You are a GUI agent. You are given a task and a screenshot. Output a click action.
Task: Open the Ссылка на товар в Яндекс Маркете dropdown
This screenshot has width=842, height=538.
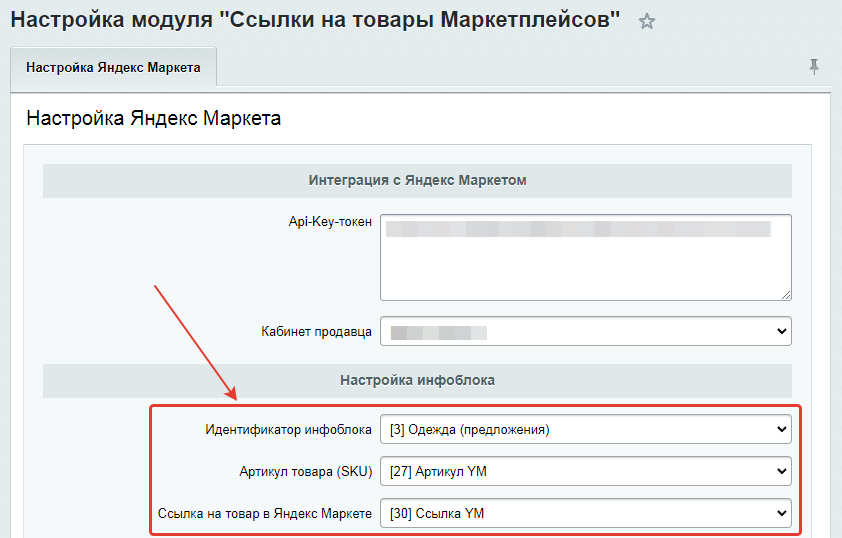(585, 513)
